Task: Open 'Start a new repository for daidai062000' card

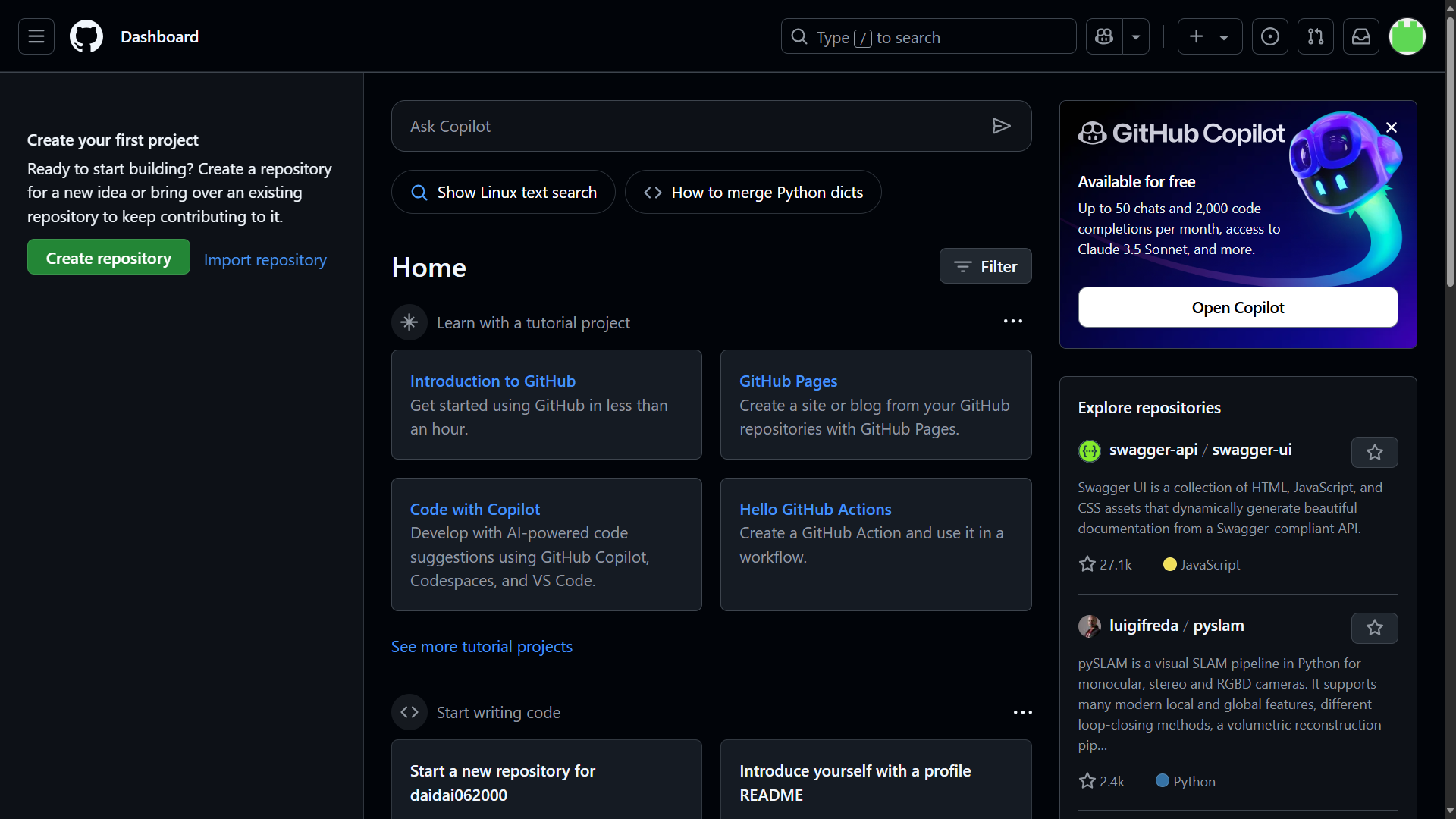Action: coord(547,780)
